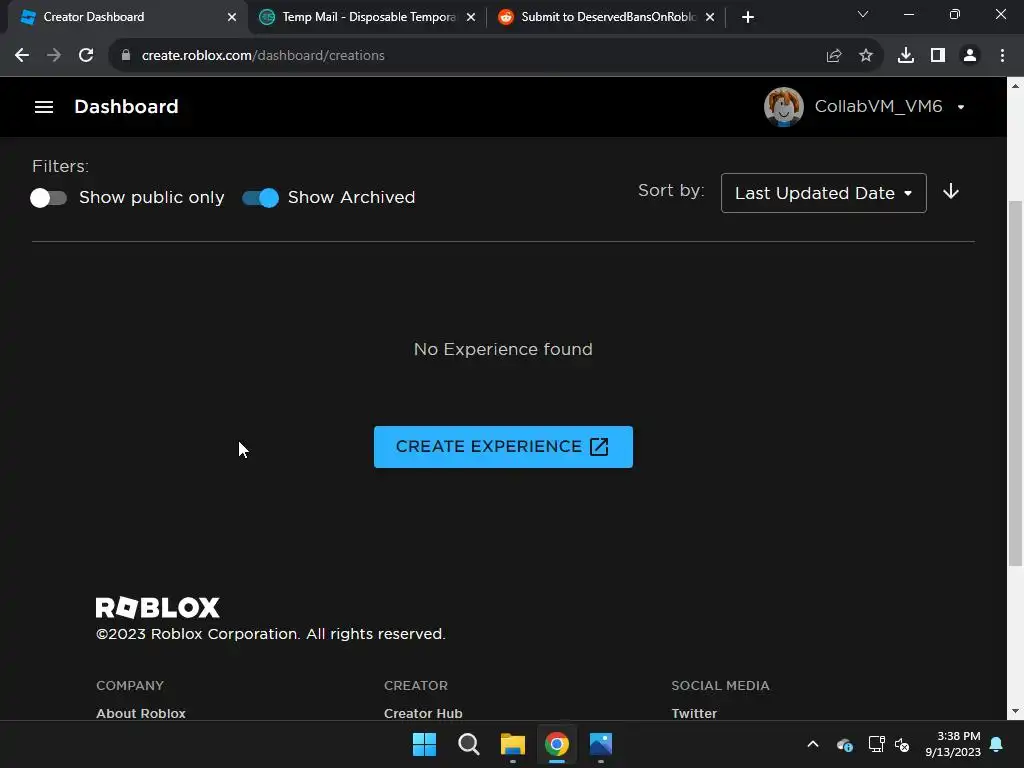Click the page vertical scrollbar thumb
The width and height of the screenshot is (1024, 768).
[x=1016, y=383]
